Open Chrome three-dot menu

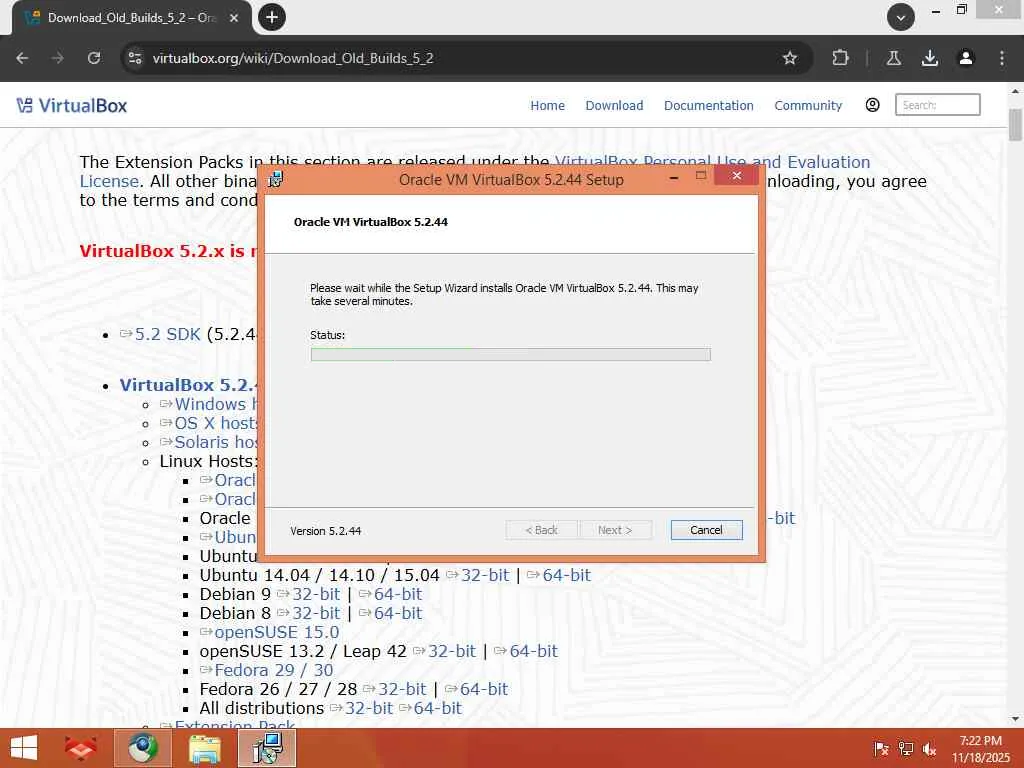click(1002, 58)
